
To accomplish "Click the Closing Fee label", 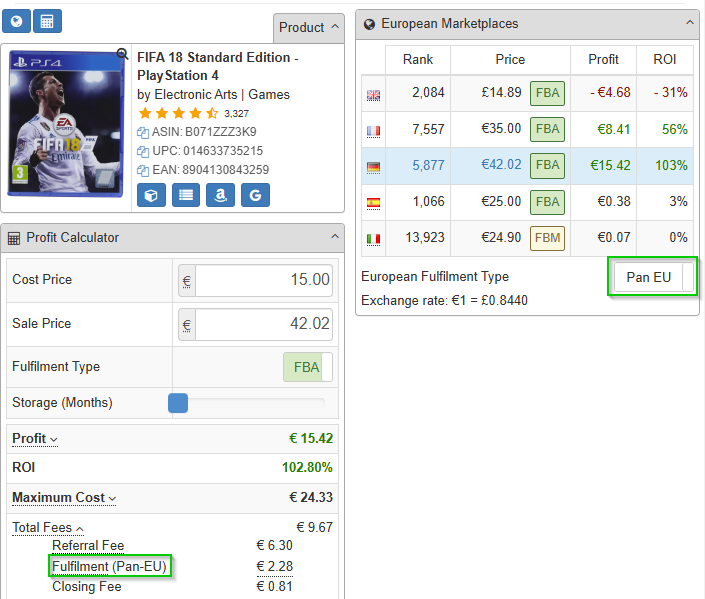I will [87, 587].
